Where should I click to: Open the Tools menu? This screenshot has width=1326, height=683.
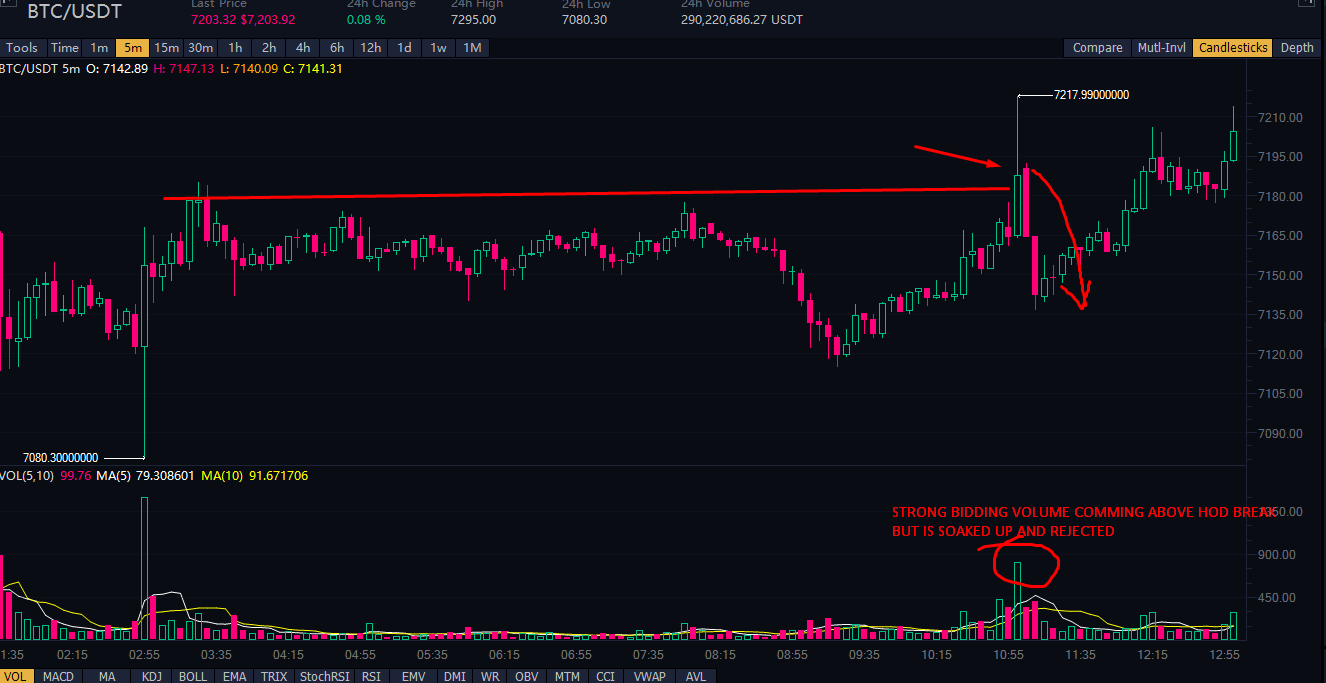coord(21,48)
